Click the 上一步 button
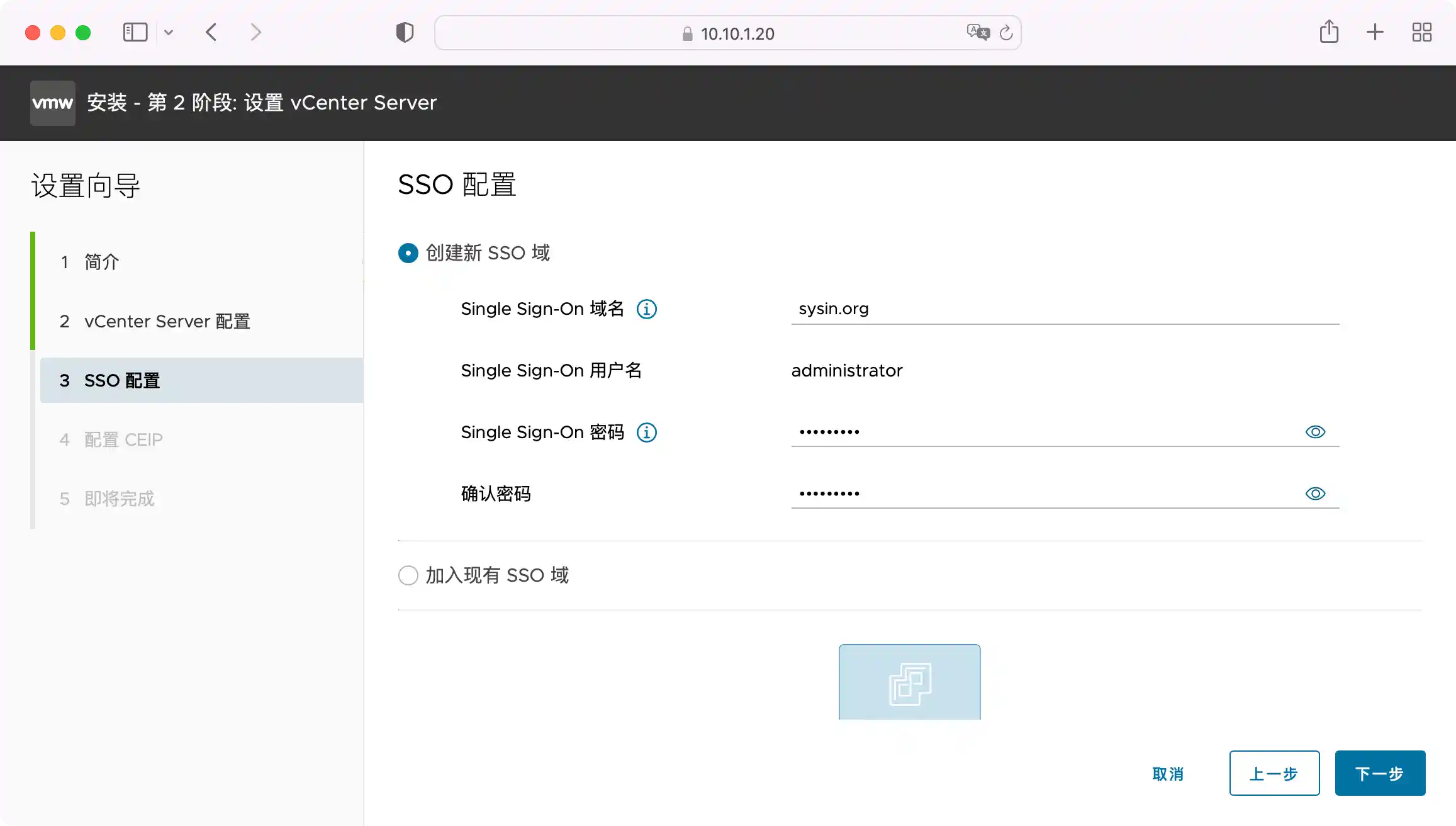 [1274, 773]
